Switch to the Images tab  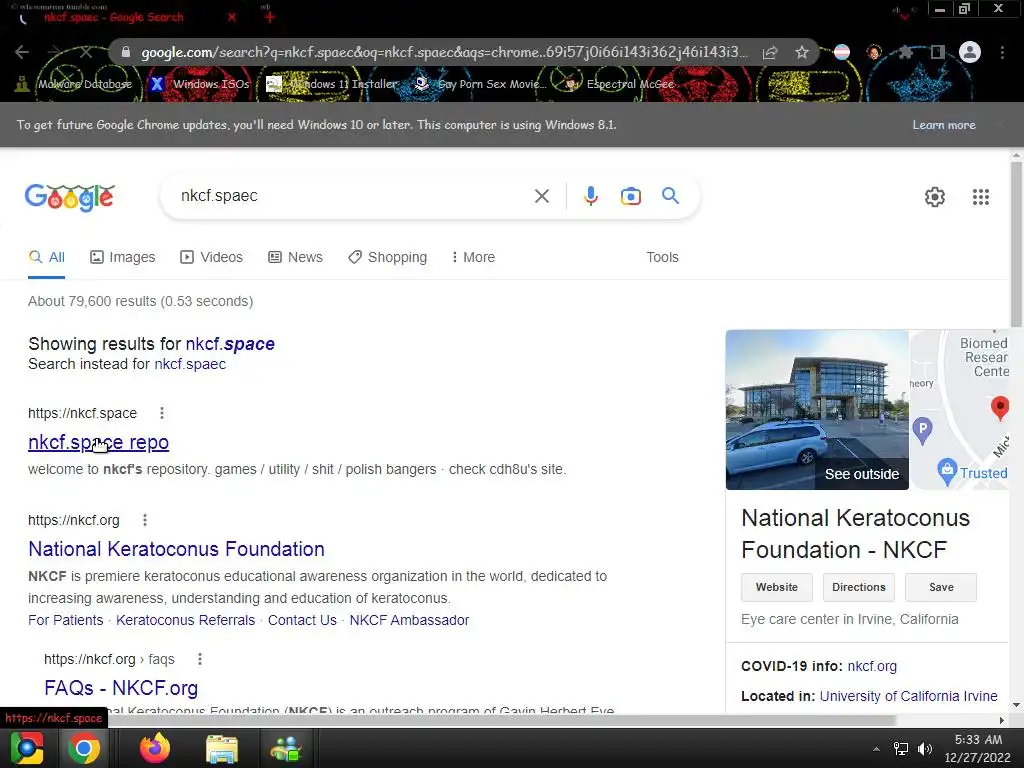click(123, 257)
